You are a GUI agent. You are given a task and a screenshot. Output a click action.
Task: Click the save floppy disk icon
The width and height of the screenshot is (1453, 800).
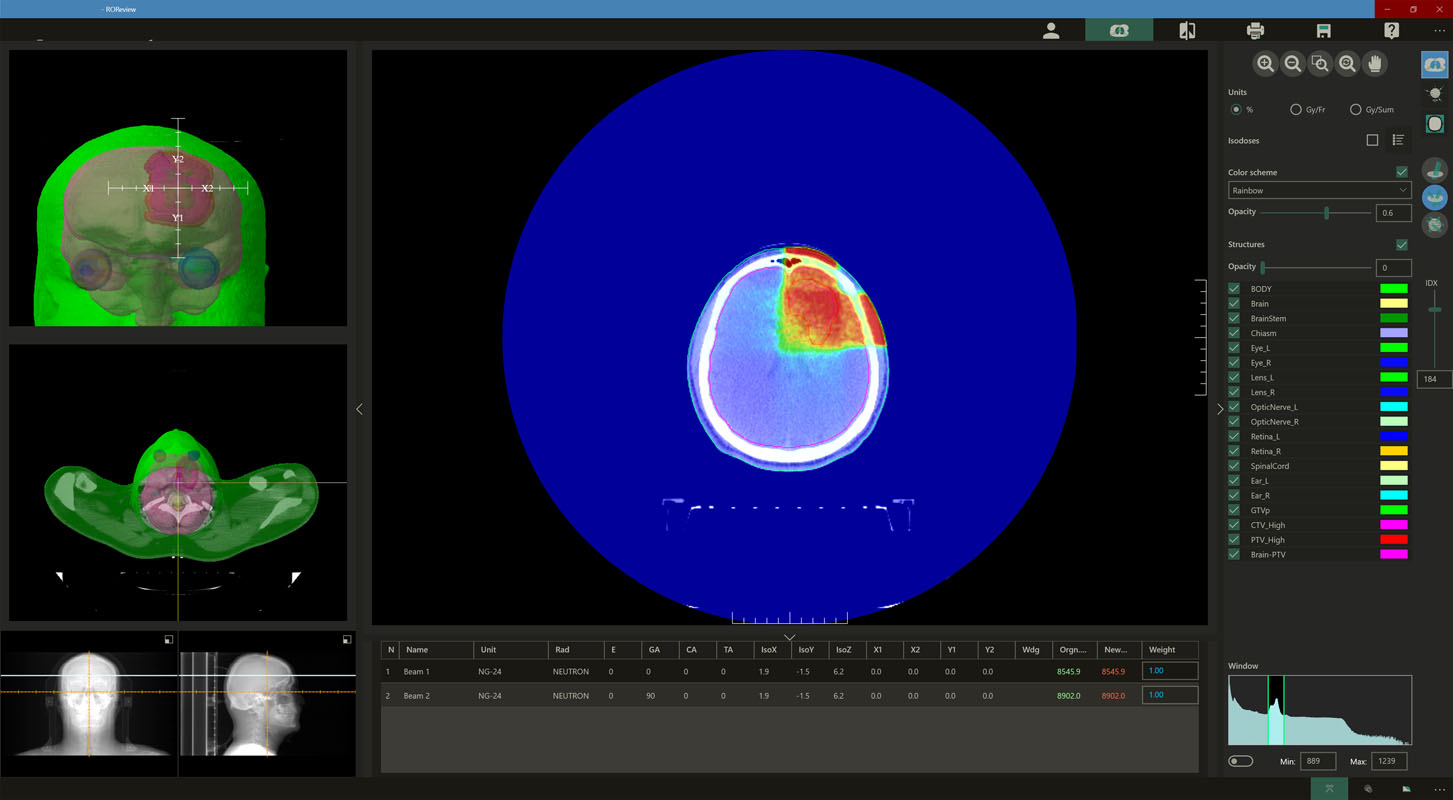click(x=1323, y=31)
